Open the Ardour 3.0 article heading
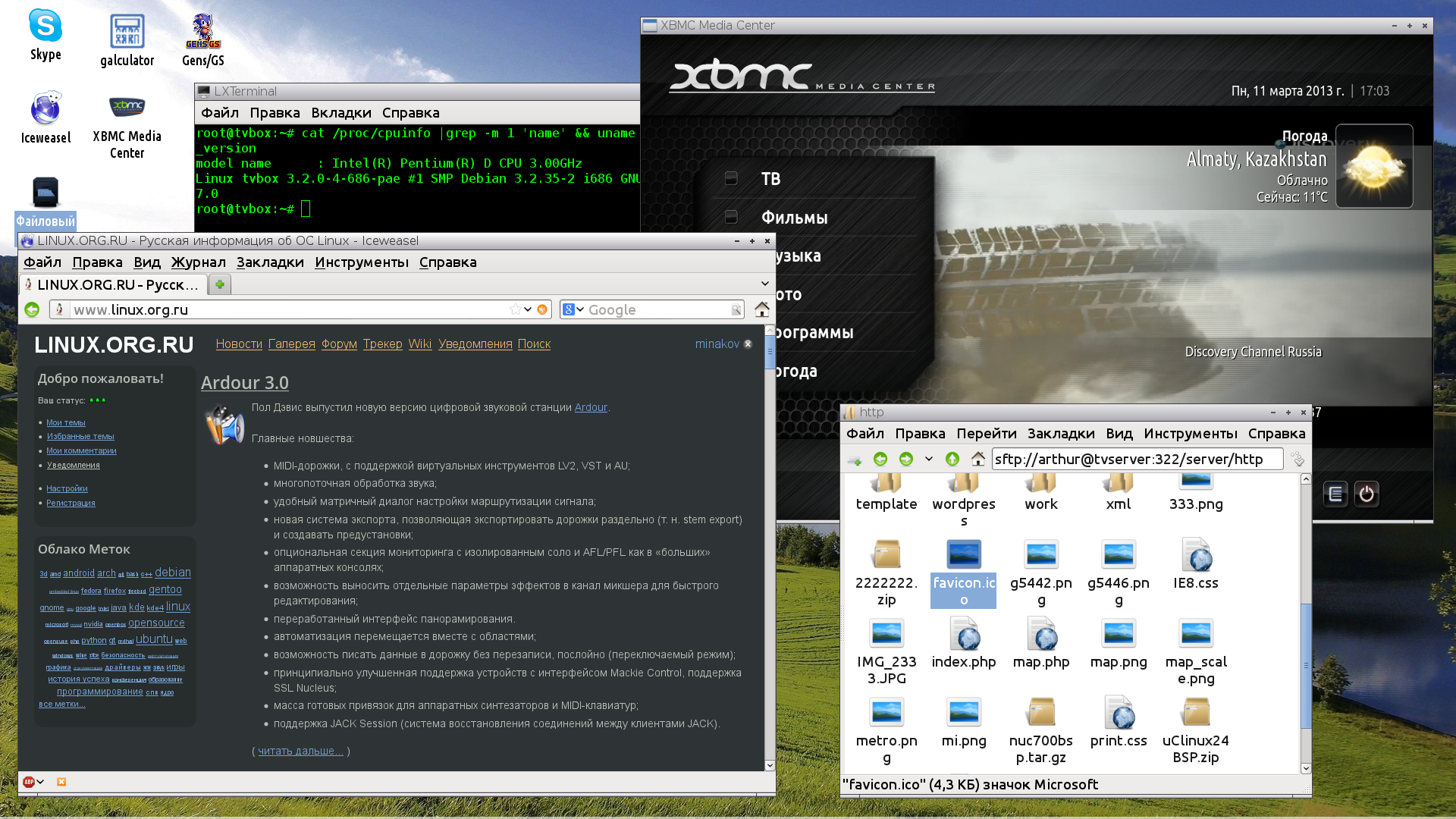Image resolution: width=1456 pixels, height=819 pixels. [x=244, y=382]
